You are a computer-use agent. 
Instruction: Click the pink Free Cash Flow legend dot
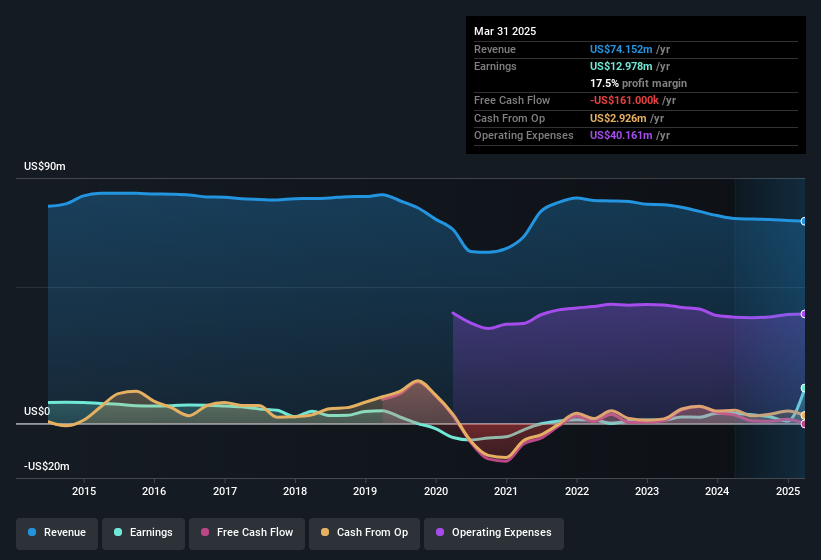click(x=205, y=532)
